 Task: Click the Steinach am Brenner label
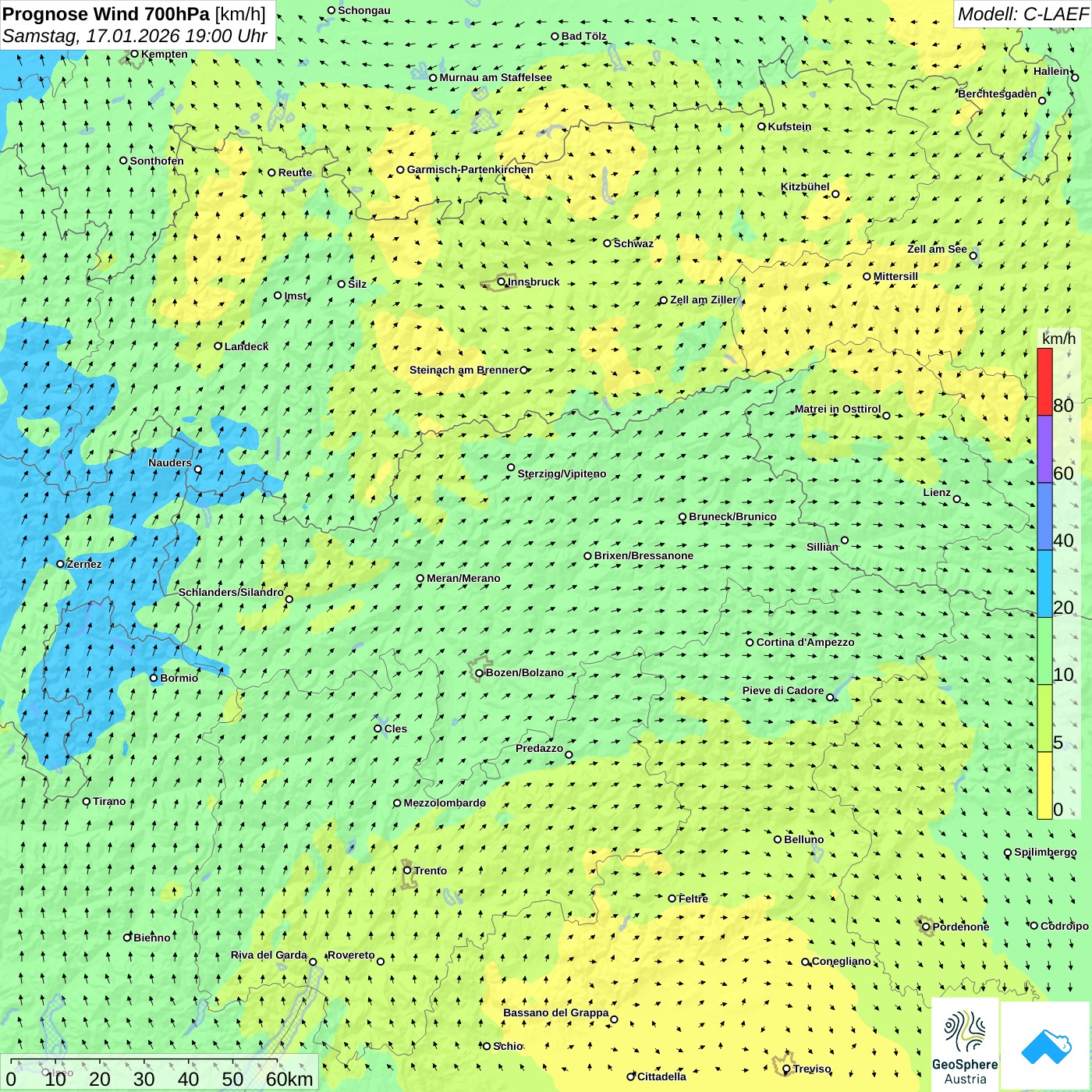[x=464, y=370]
